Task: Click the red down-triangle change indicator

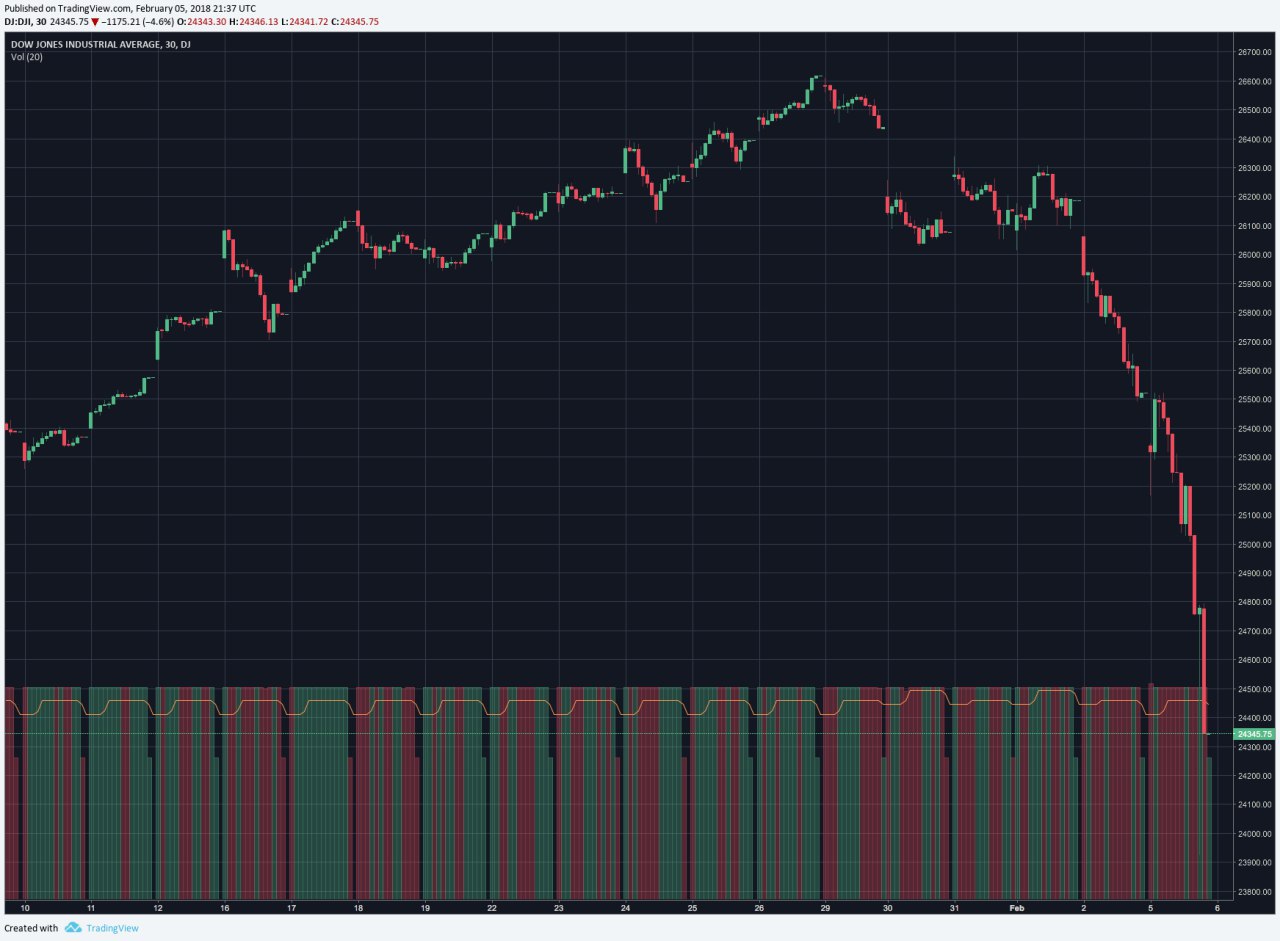Action: [95, 21]
